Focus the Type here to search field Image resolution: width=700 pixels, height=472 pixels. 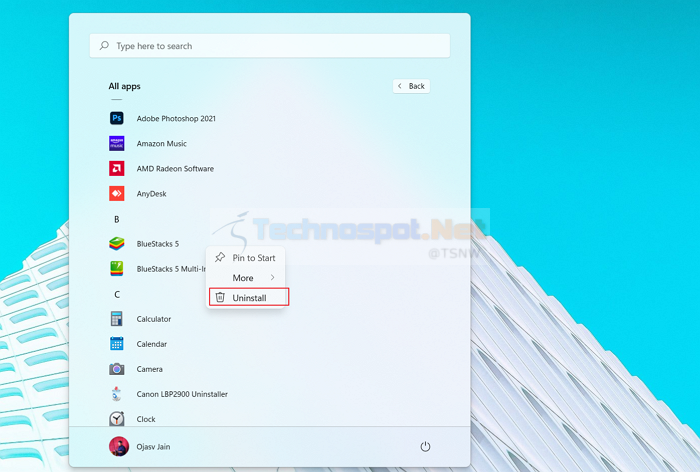270,46
